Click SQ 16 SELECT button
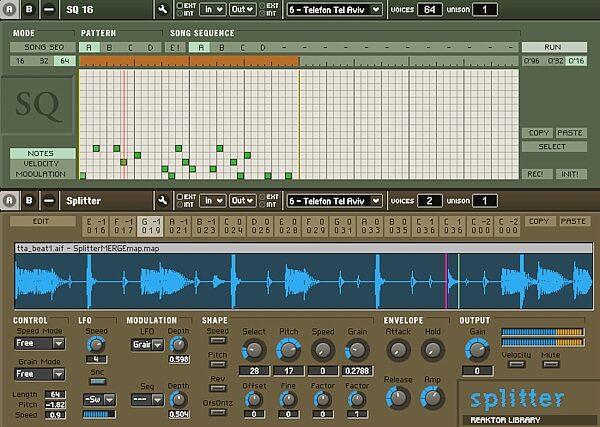The width and height of the screenshot is (600, 427). (x=554, y=147)
